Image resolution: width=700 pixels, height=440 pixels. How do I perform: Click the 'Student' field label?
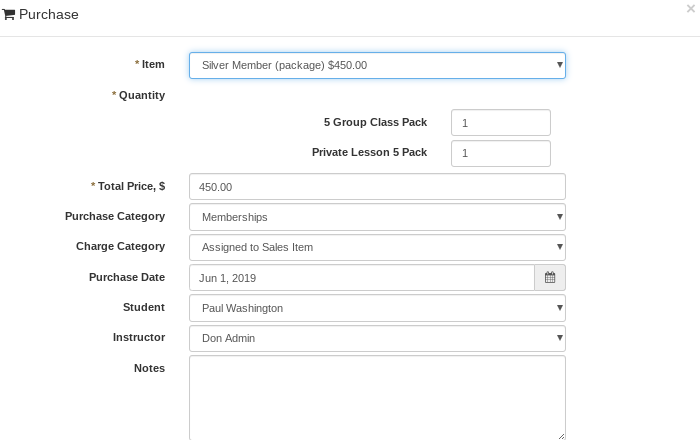tap(143, 307)
